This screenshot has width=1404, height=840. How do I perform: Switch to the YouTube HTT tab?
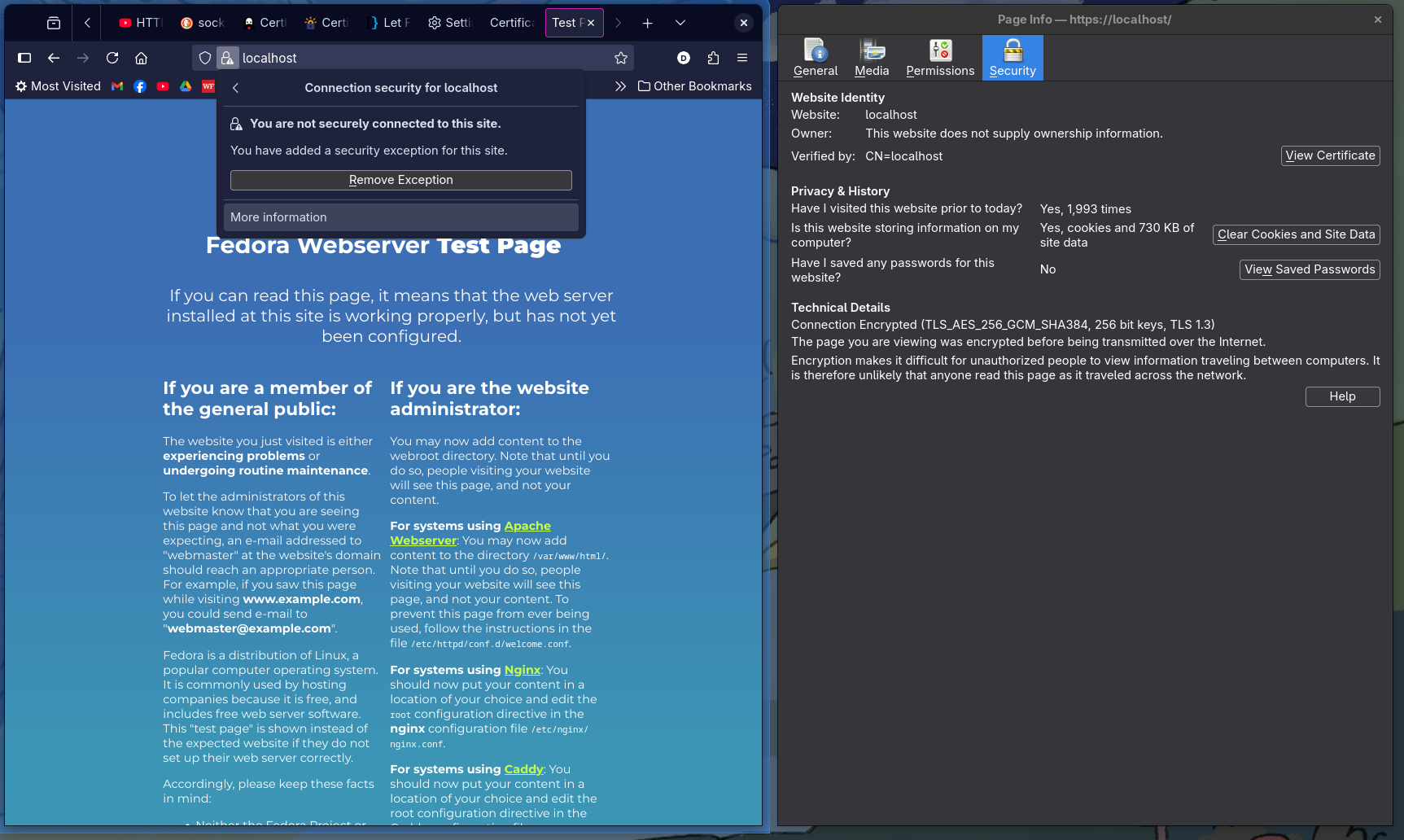141,23
